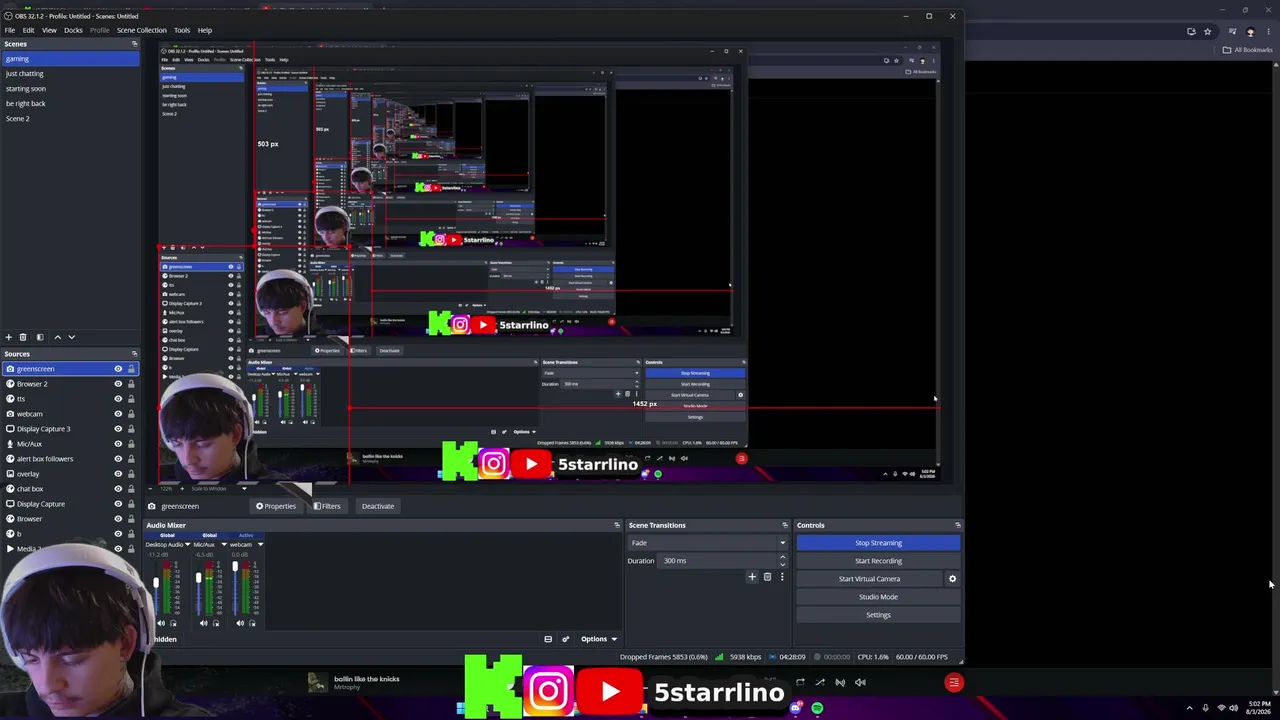Toggle Mic/Aux monitoring headphone icon
1280x720 pixels.
(x=215, y=623)
